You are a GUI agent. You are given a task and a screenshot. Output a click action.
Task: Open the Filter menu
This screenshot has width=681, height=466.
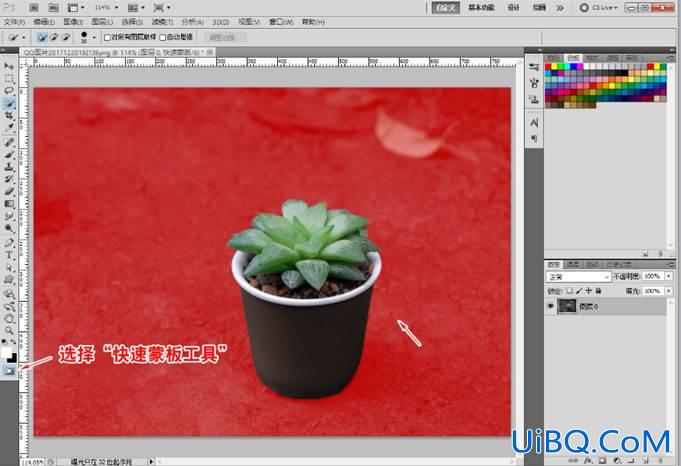click(162, 22)
